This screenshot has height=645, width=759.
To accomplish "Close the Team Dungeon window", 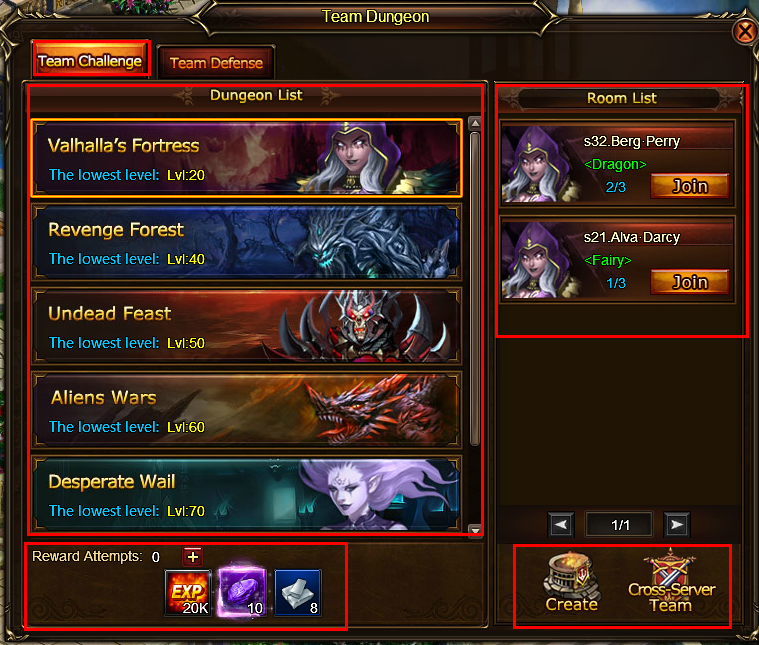I will [744, 33].
